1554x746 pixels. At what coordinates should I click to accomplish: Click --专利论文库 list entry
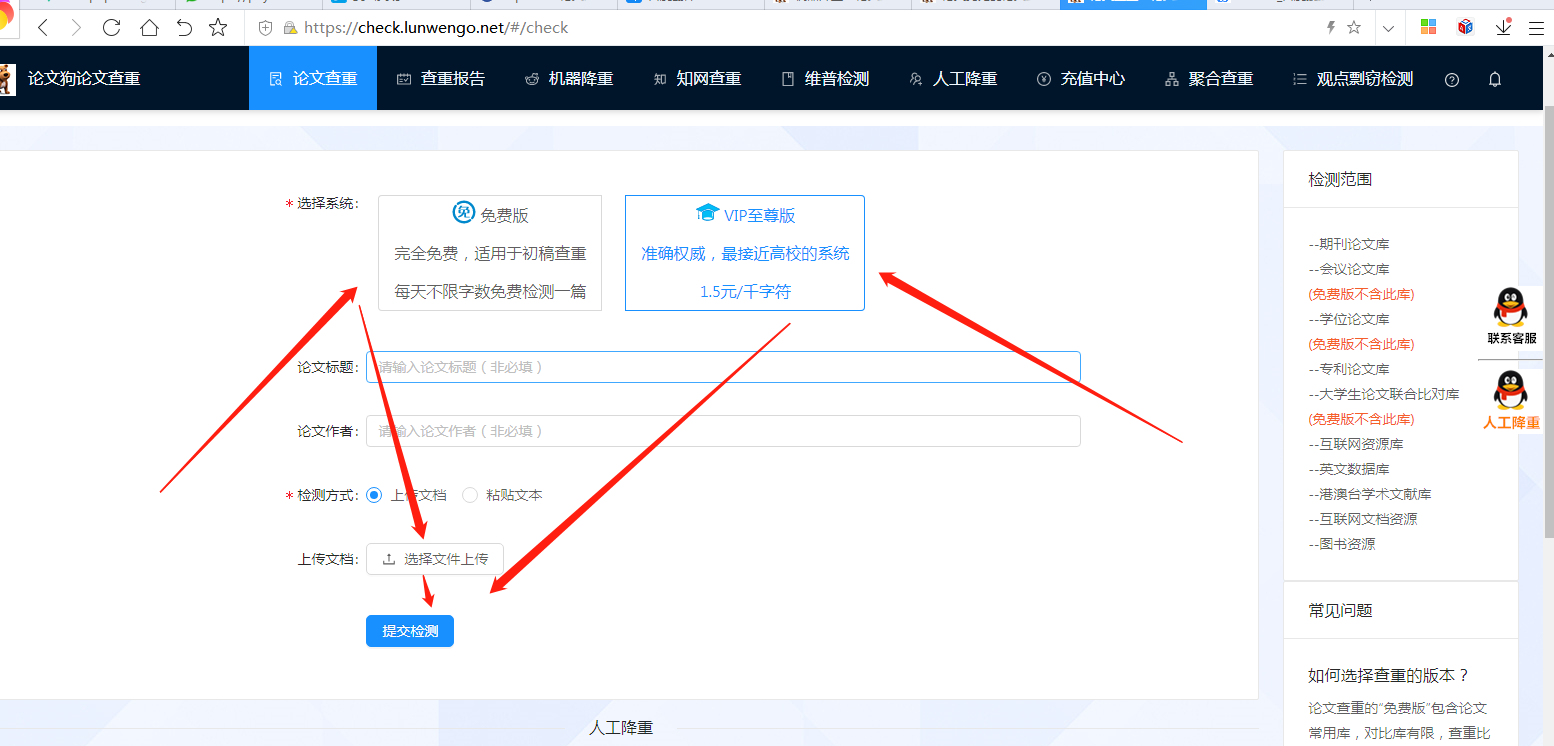(1348, 369)
